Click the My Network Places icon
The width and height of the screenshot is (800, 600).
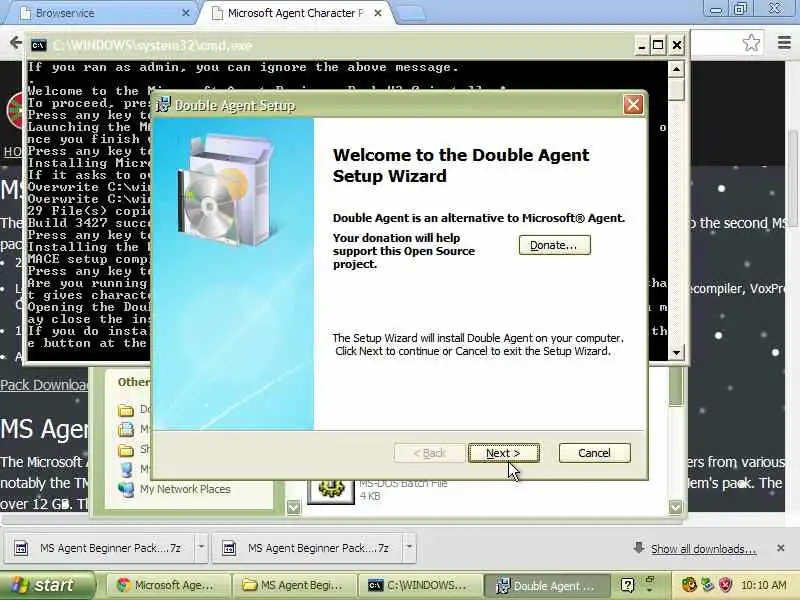tap(126, 489)
